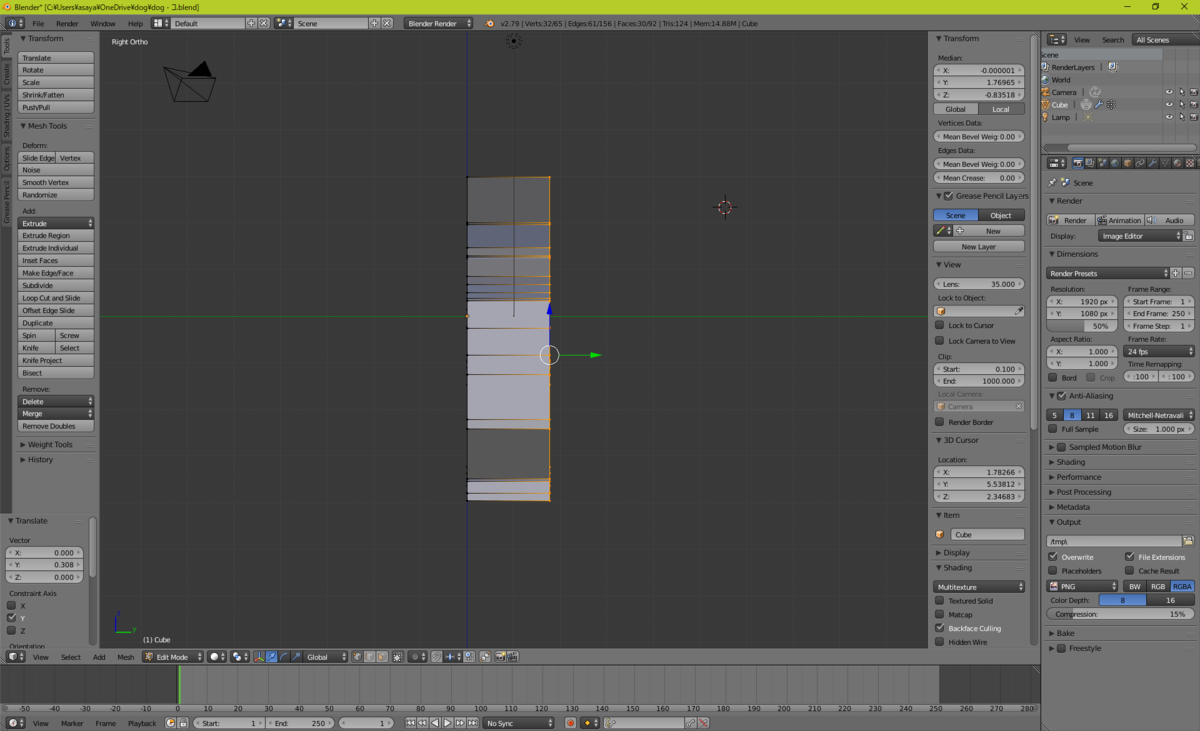This screenshot has height=731, width=1200.
Task: Open the Render properties tab icon
Action: [x=1078, y=163]
